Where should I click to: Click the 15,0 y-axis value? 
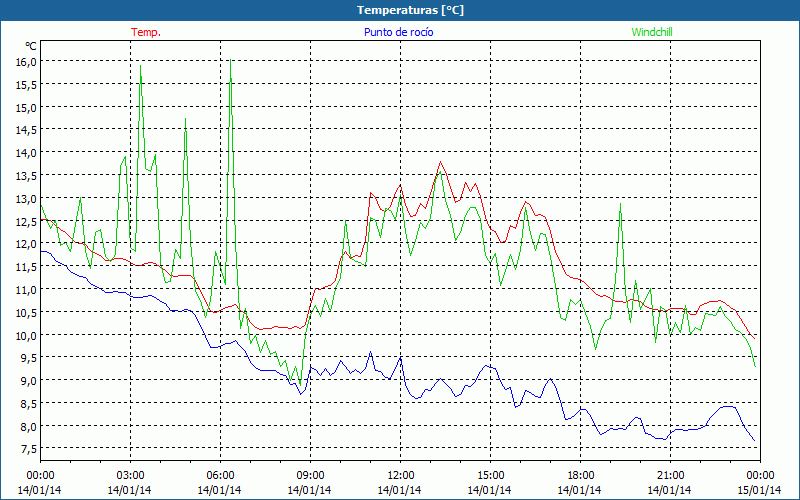click(27, 107)
